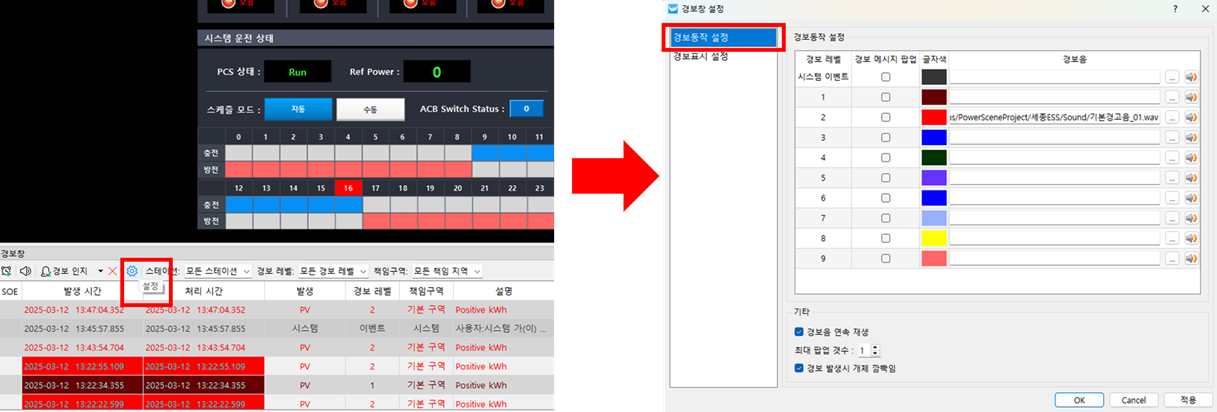The image size is (1217, 412).
Task: Open the alarm window settings gear icon
Action: click(132, 271)
